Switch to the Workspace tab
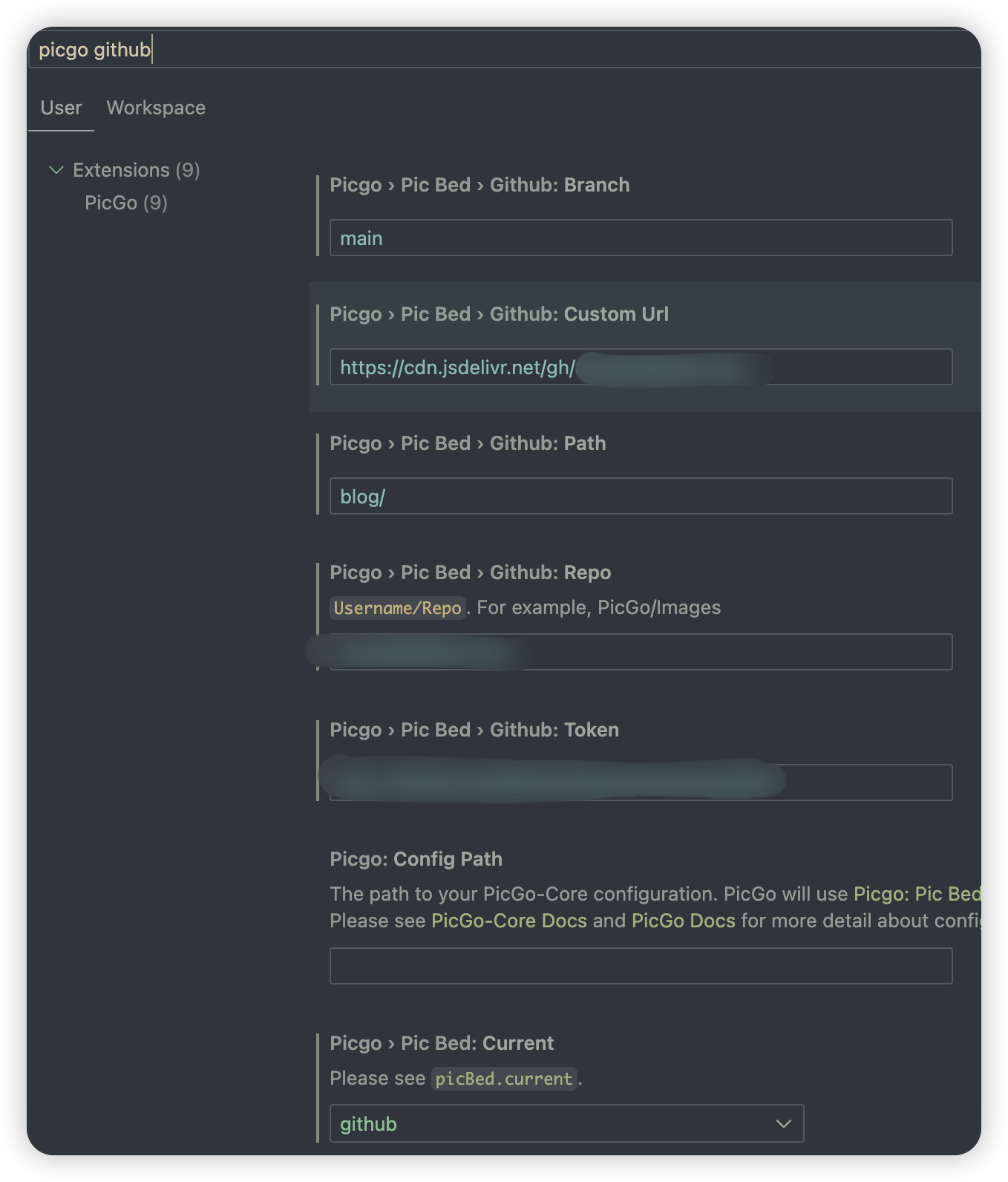1008x1182 pixels. tap(156, 107)
